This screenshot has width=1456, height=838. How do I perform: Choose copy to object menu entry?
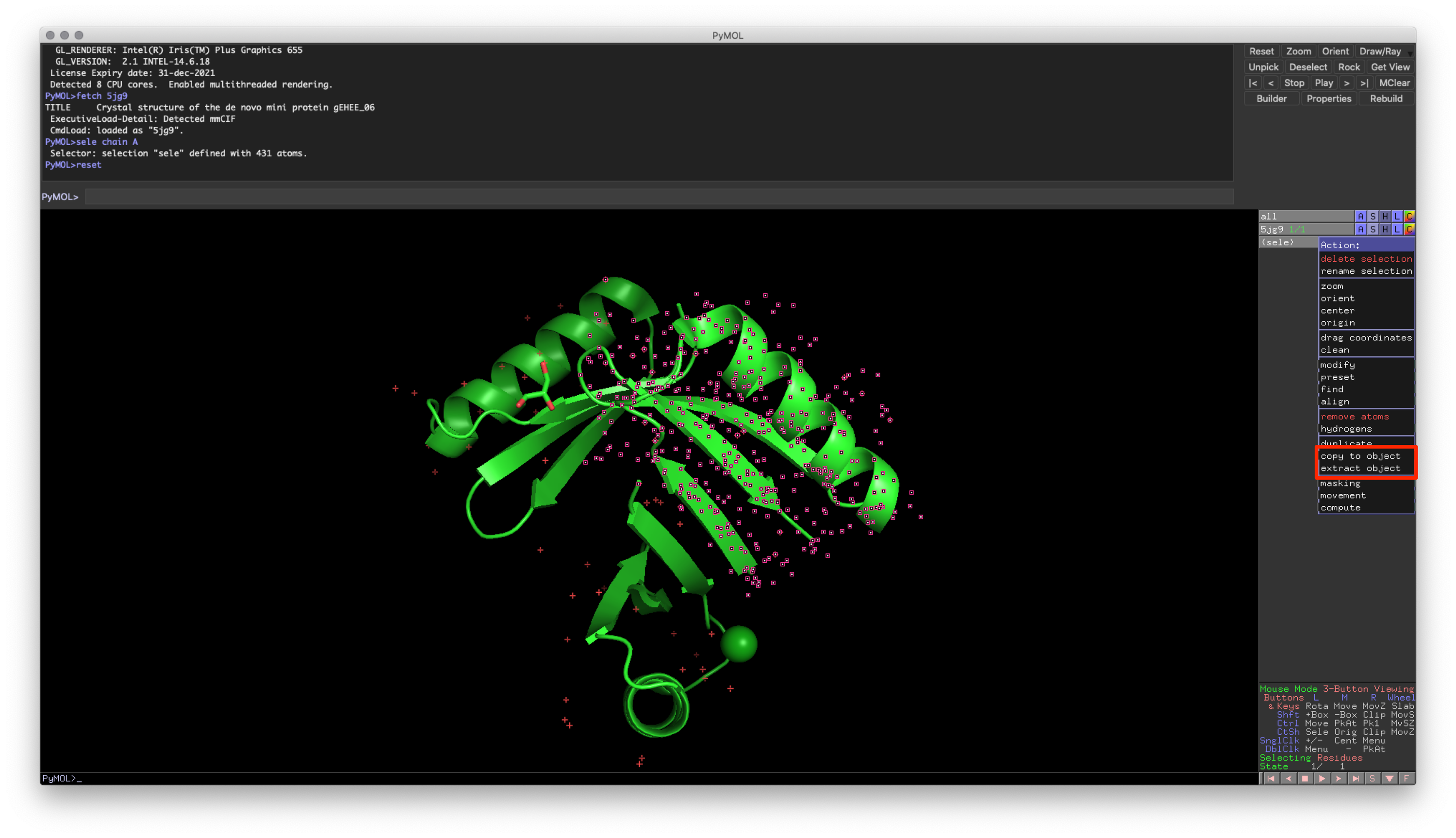tap(1366, 456)
